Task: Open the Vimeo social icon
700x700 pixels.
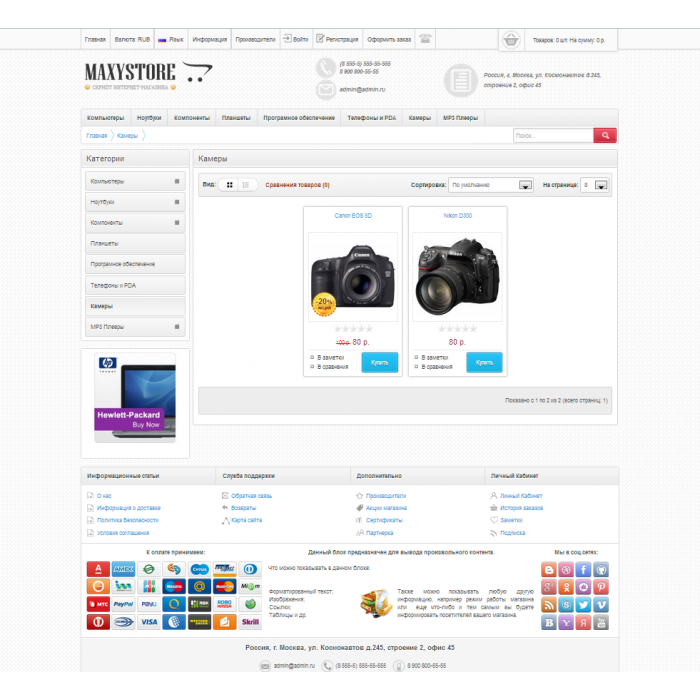Action: pyautogui.click(x=601, y=605)
